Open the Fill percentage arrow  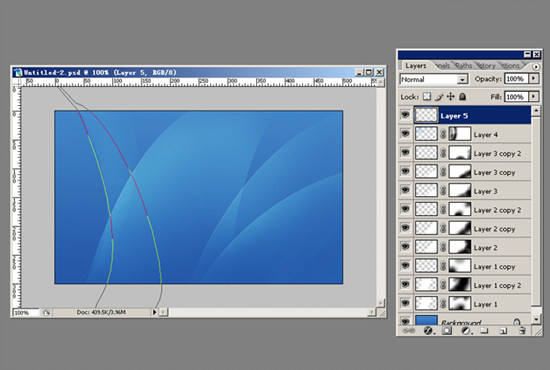coord(534,96)
